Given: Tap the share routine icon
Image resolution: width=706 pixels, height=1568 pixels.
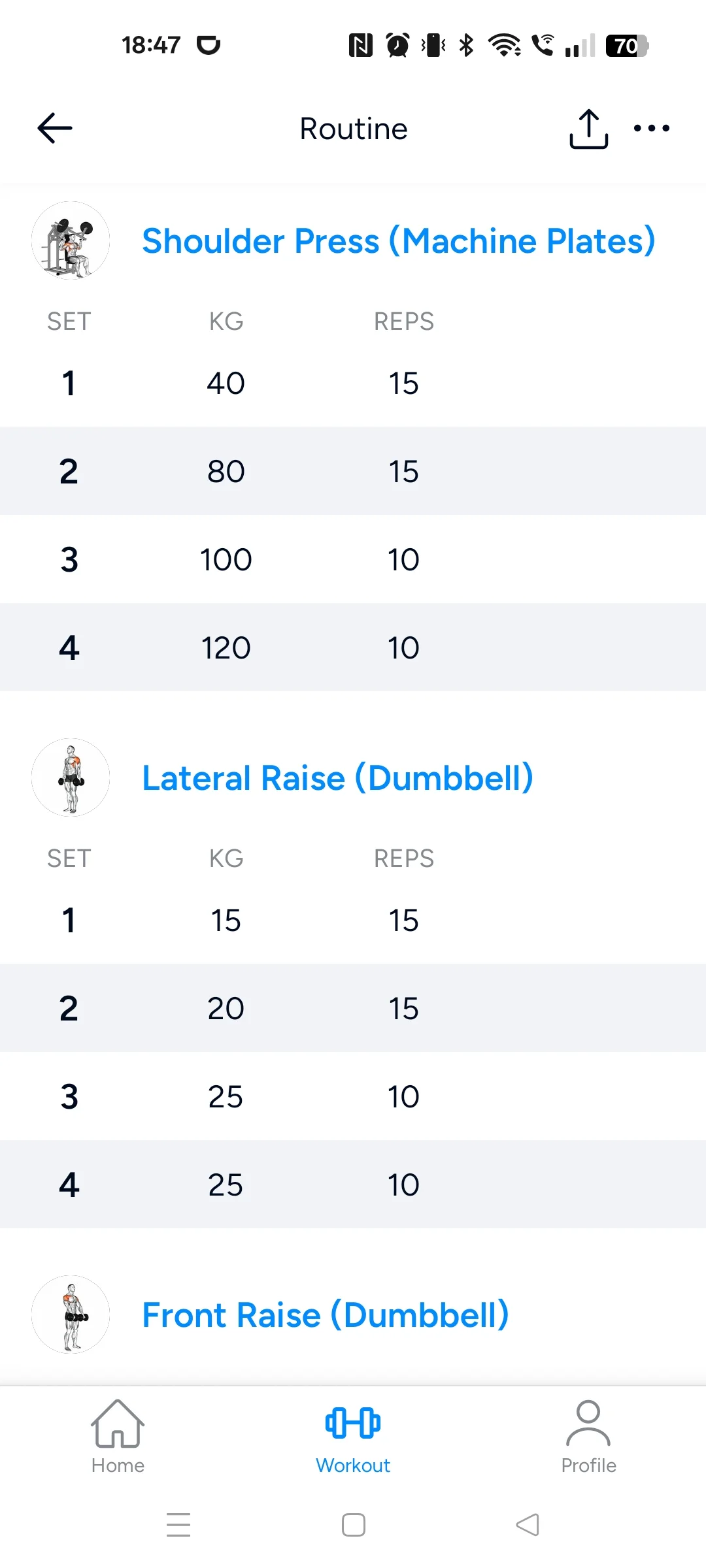Looking at the screenshot, I should [588, 129].
